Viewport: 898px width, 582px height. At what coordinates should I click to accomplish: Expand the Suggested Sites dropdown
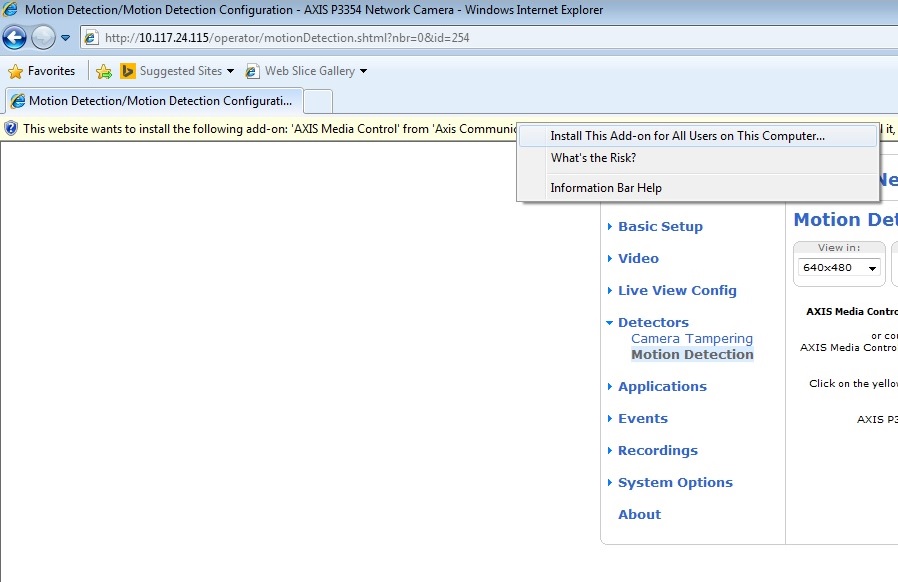[x=230, y=71]
